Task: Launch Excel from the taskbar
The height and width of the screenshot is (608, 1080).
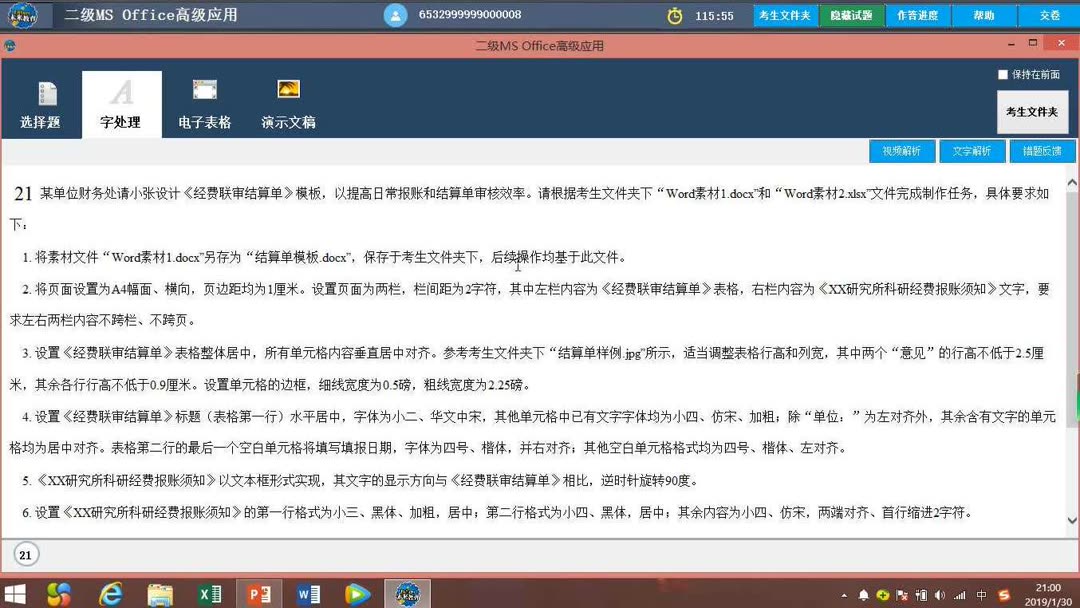Action: [210, 593]
